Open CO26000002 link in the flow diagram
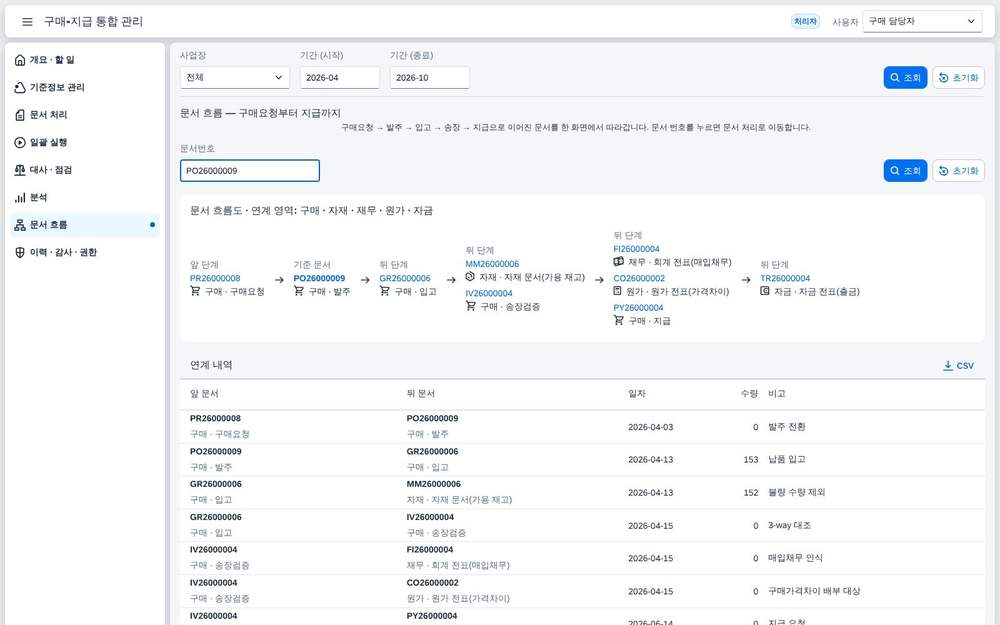This screenshot has width=1000, height=625. click(639, 279)
